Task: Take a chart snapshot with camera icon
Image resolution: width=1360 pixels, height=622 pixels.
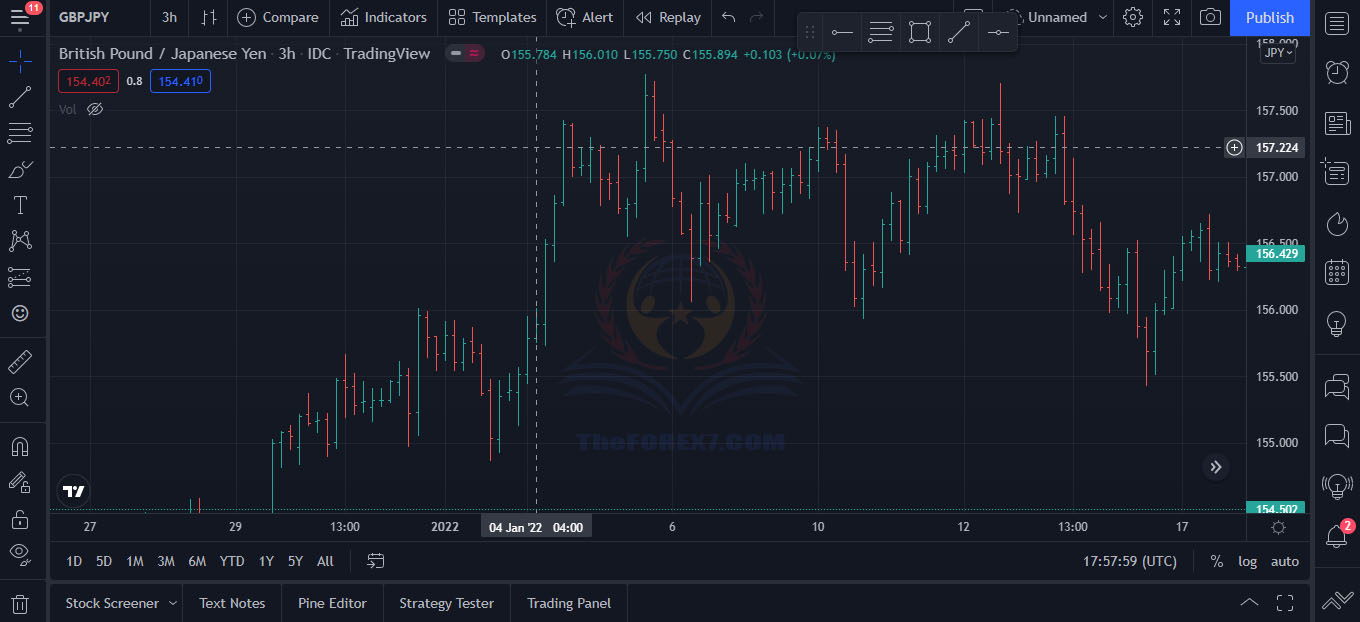Action: tap(1210, 17)
